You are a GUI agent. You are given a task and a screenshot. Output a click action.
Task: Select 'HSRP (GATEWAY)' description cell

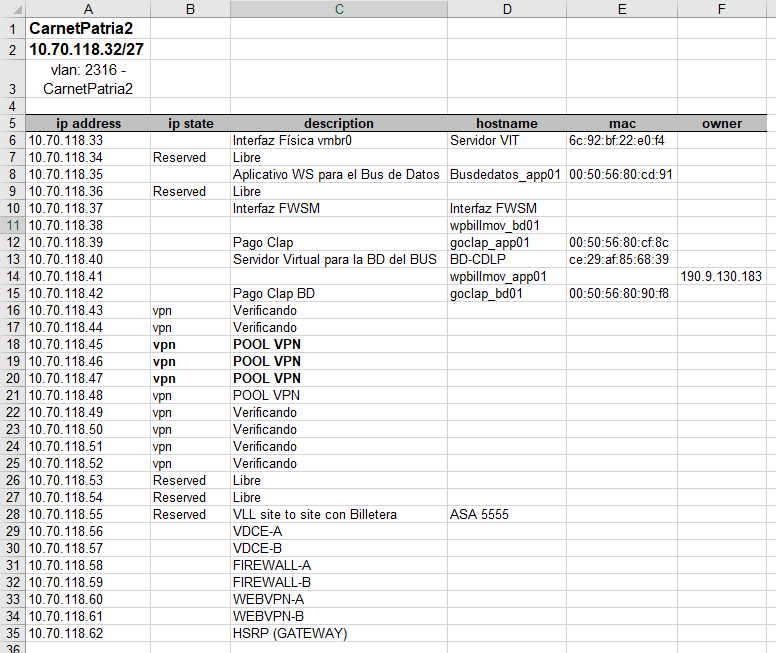pos(339,633)
